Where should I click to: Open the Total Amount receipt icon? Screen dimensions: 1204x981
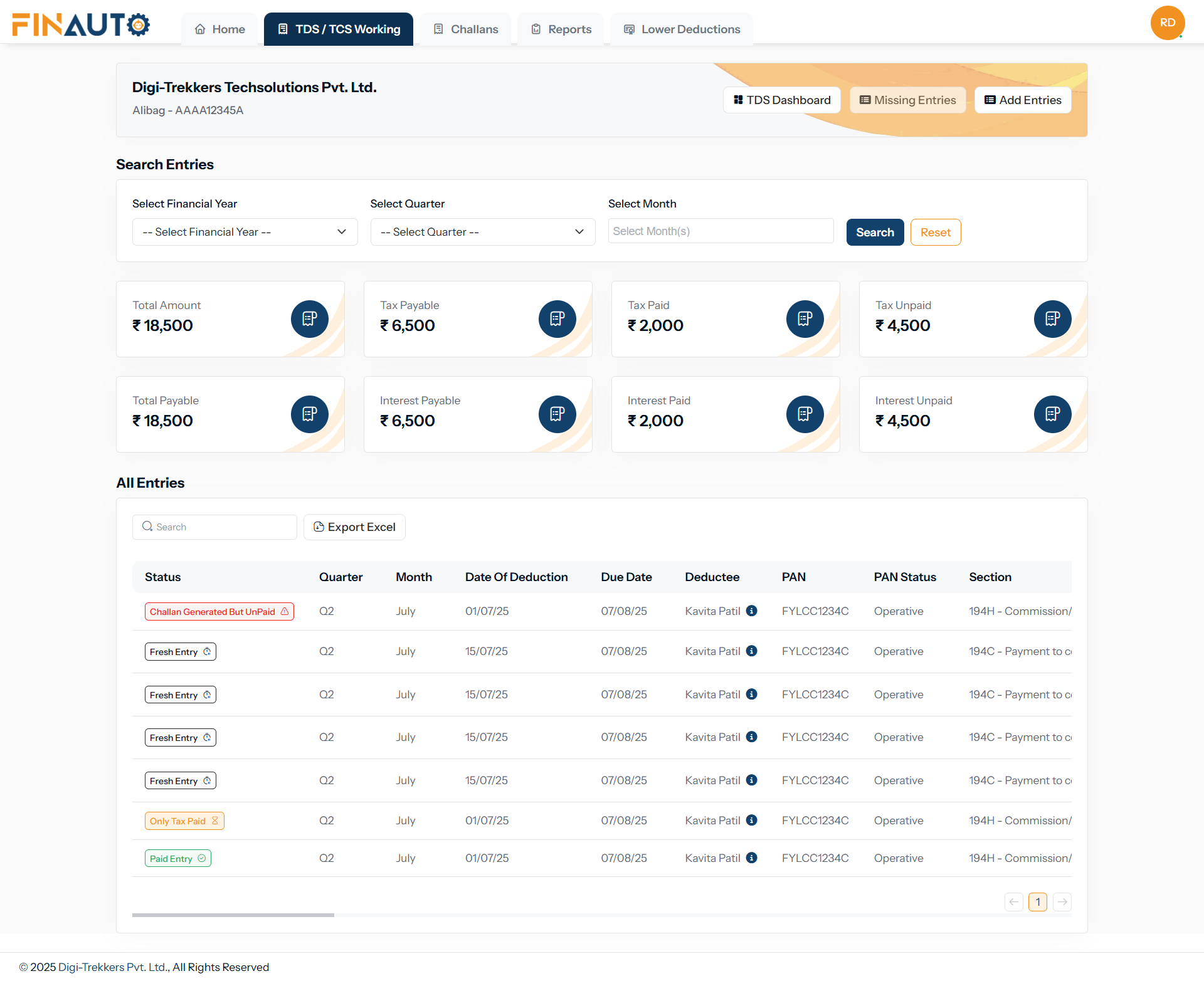coord(309,318)
